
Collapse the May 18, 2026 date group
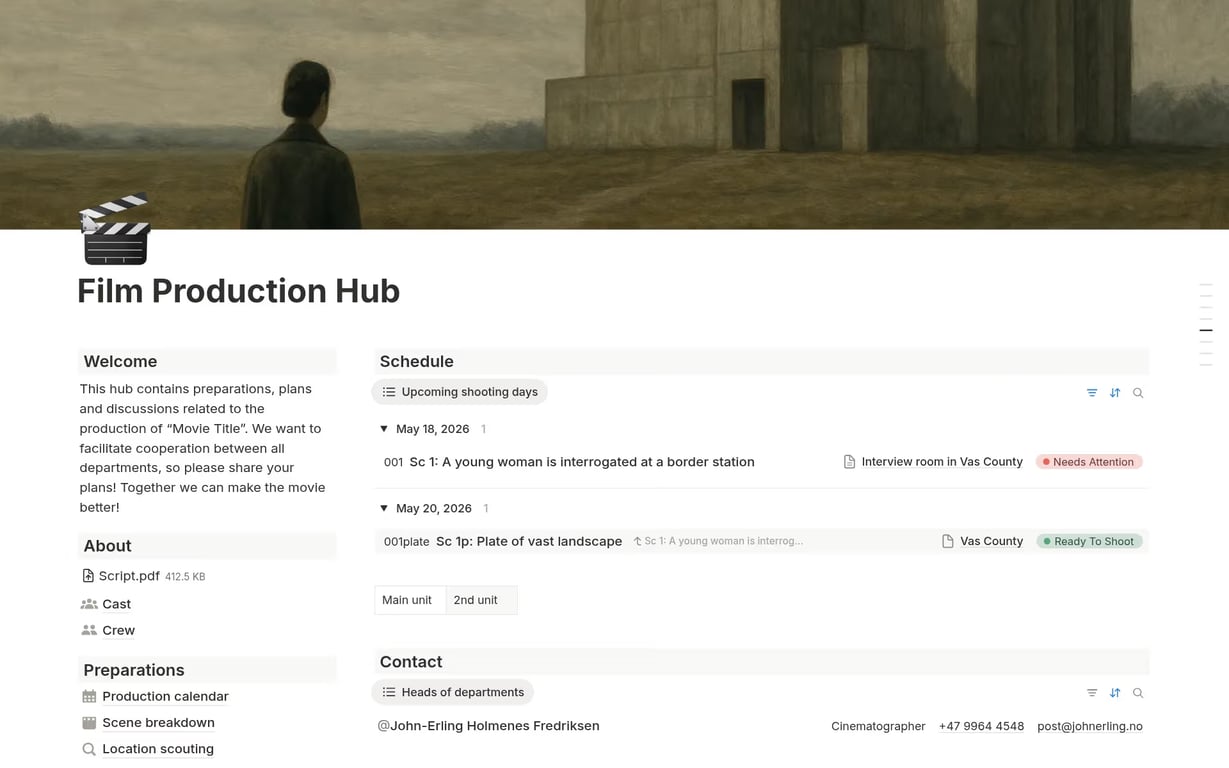[x=384, y=428]
